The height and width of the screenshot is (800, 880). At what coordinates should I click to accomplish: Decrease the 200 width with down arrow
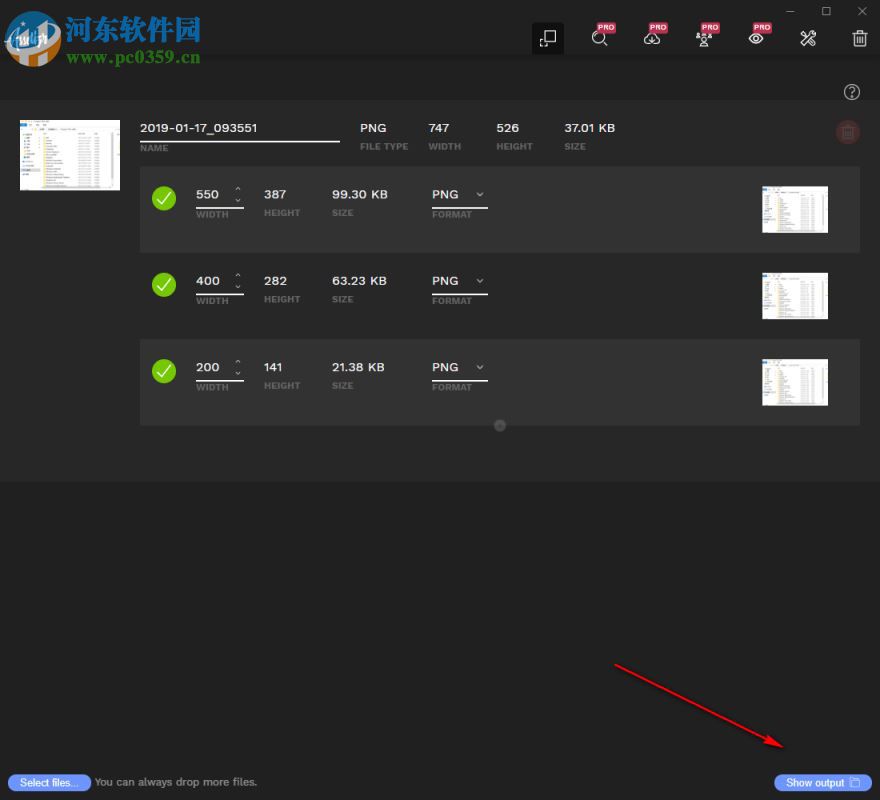[238, 373]
